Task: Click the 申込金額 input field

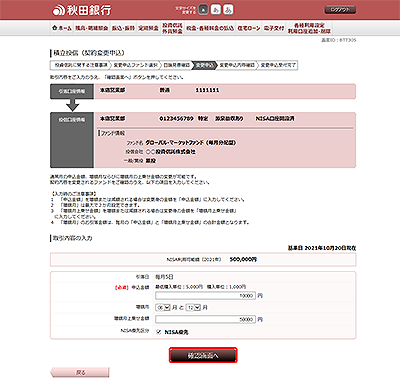Action: pyautogui.click(x=205, y=296)
